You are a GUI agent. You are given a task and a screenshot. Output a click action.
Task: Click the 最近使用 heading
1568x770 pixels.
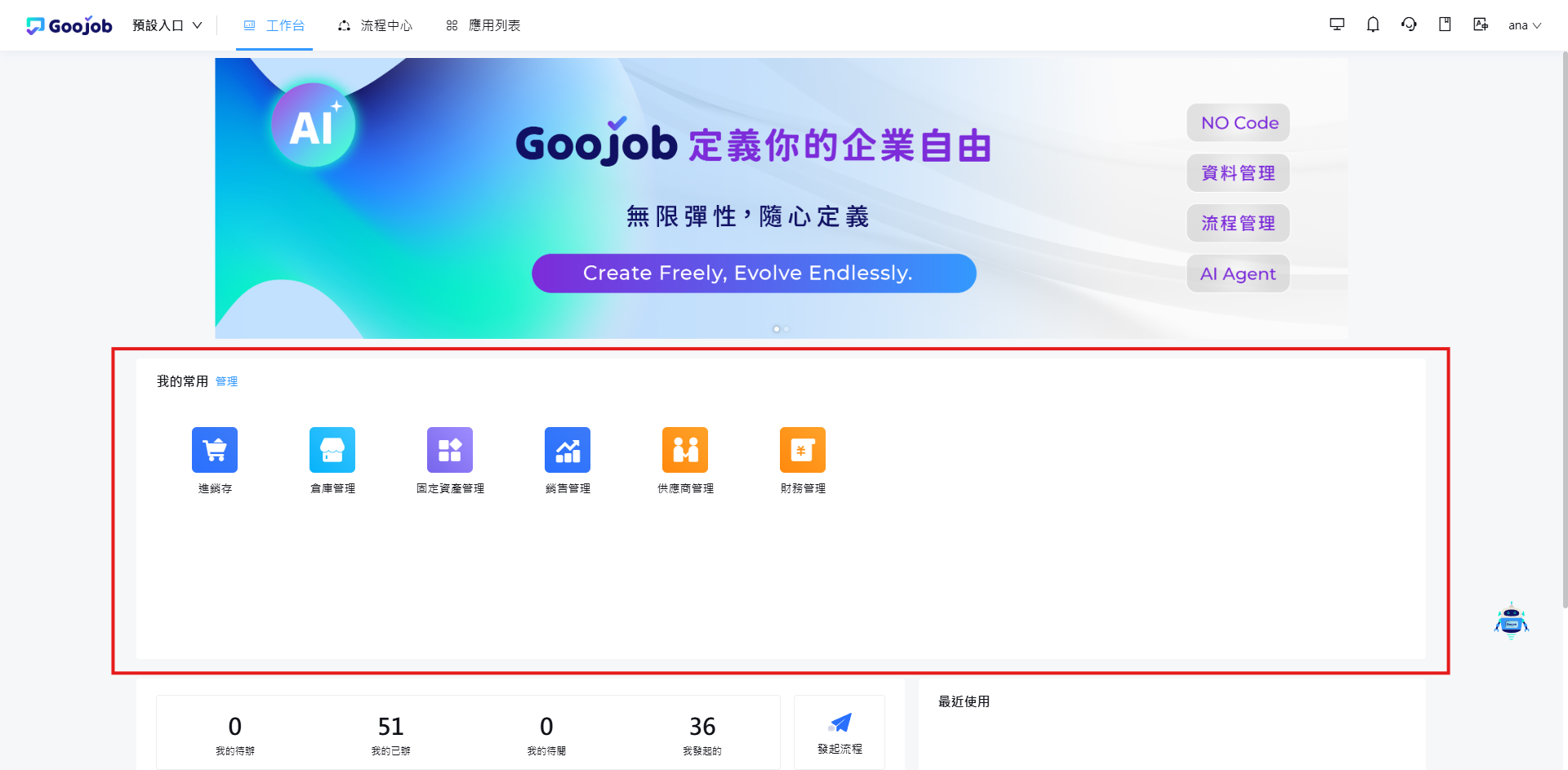(x=964, y=701)
